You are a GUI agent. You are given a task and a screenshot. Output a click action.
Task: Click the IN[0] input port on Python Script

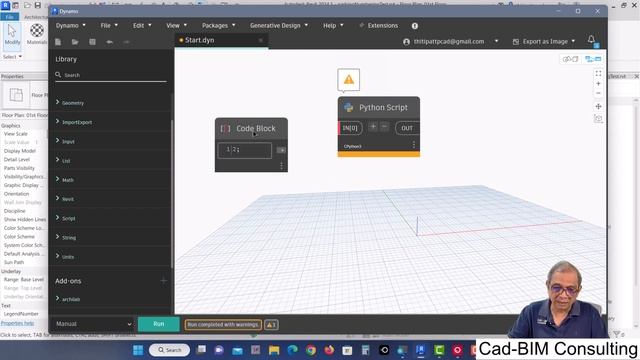click(350, 128)
